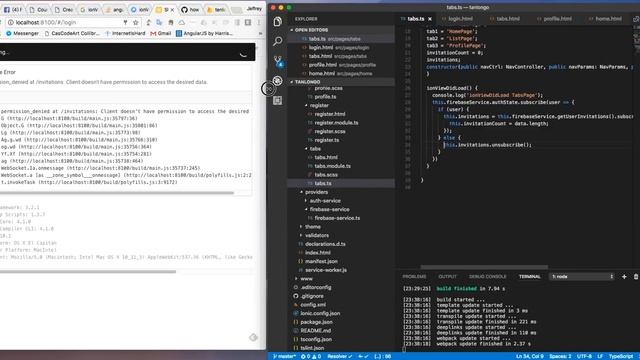Open login.html in Open Editors list

338,47
